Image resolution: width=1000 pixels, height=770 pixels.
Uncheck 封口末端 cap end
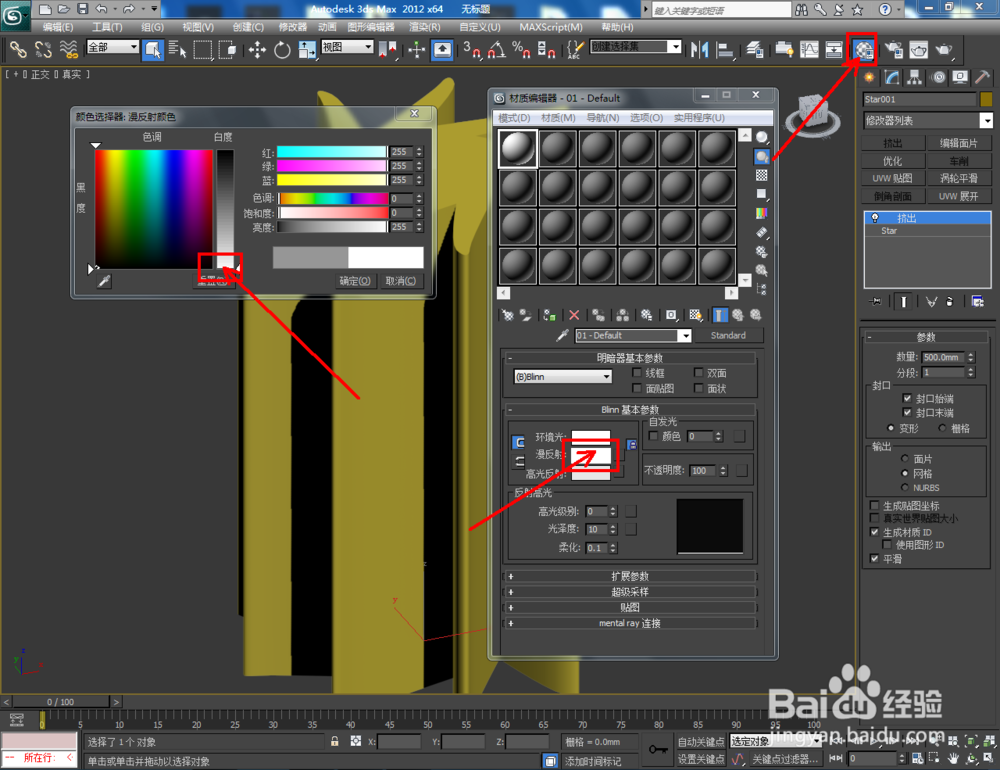[x=907, y=413]
